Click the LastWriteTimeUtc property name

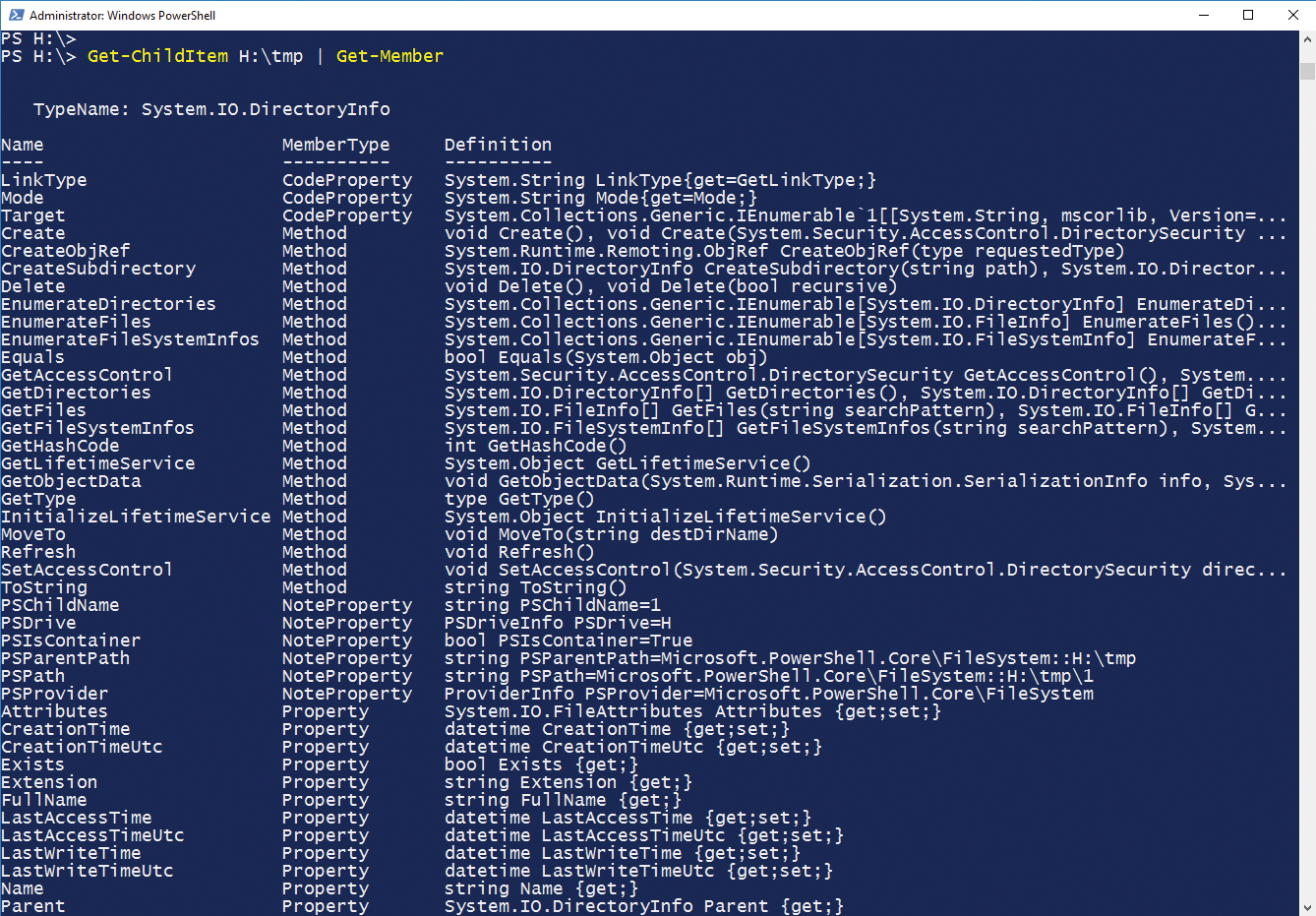[x=88, y=871]
